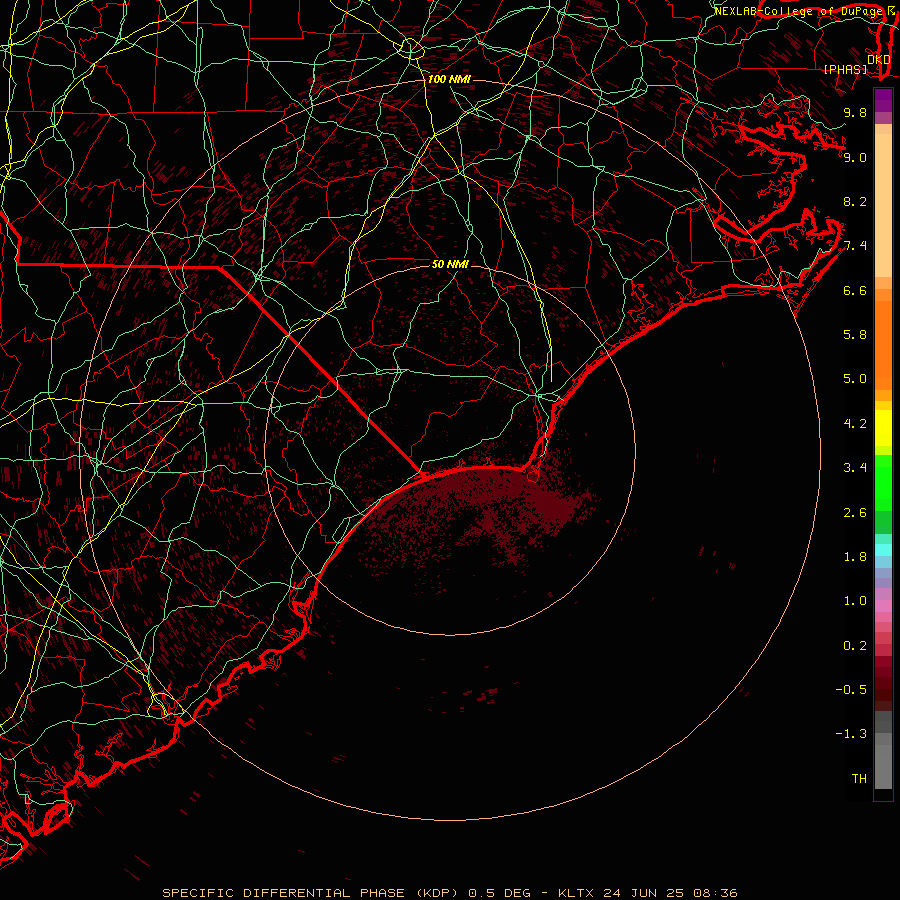Select the 9.0 value on the color scale
The width and height of the screenshot is (900, 900).
click(x=855, y=157)
